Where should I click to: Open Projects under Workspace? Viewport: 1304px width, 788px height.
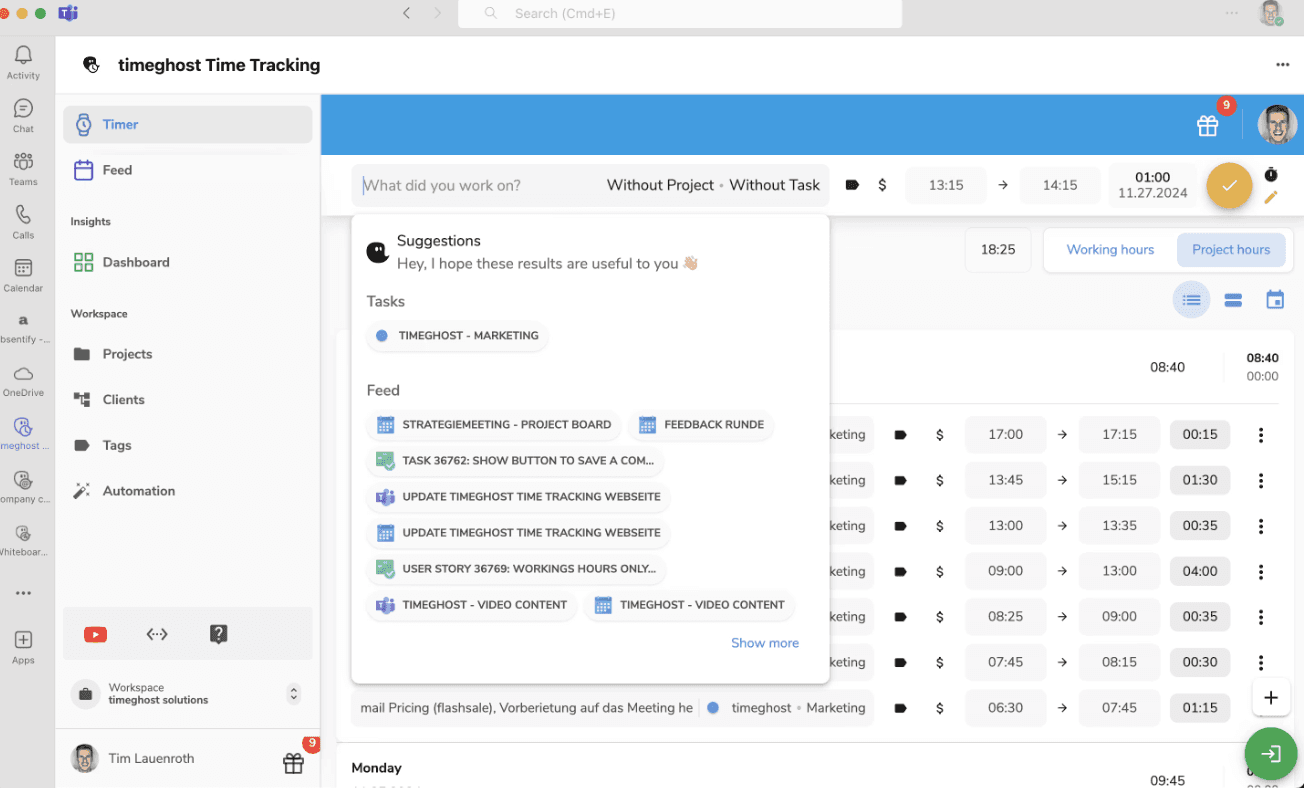coord(187,354)
